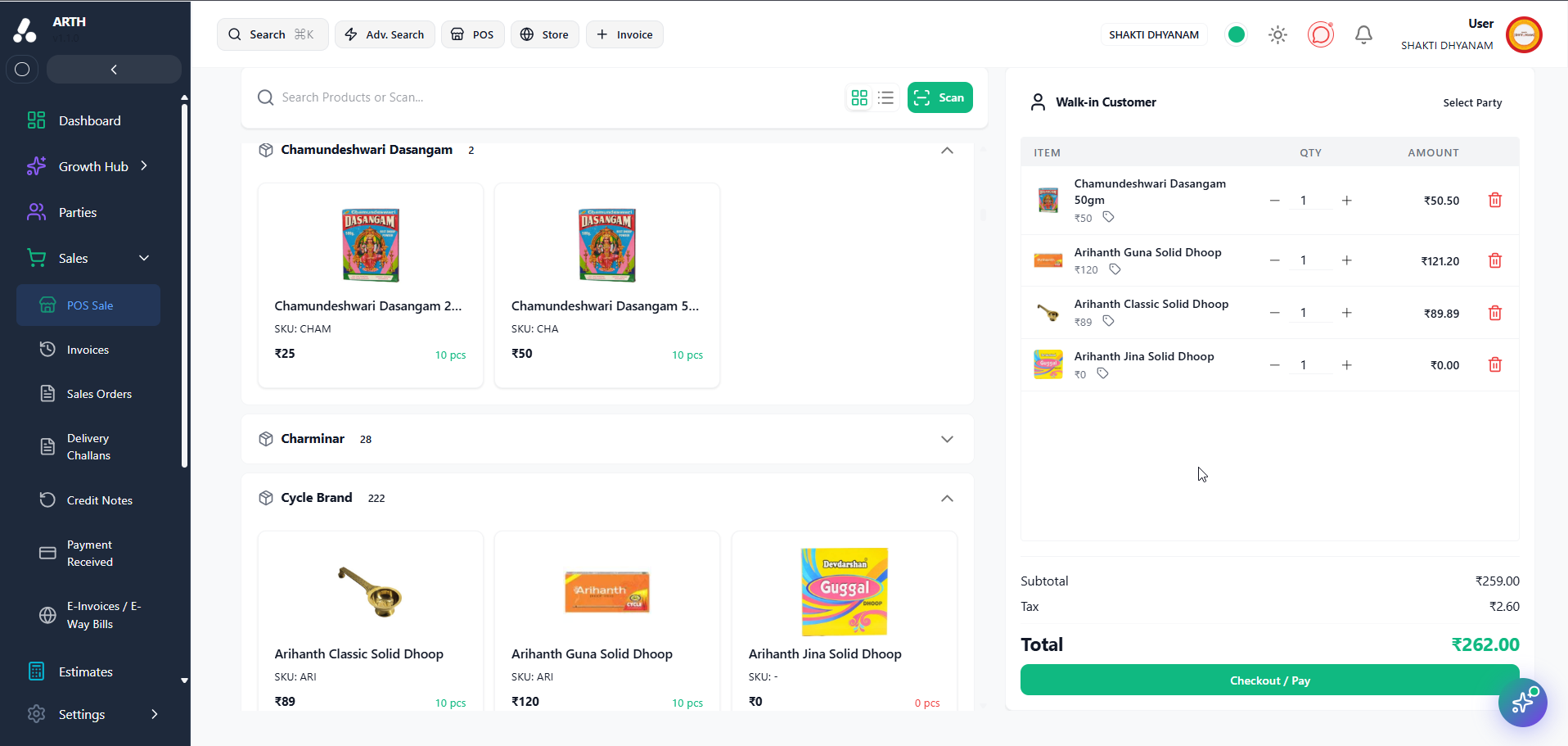Add Chamundeshwari Dasangam ₹50 product card

607,285
